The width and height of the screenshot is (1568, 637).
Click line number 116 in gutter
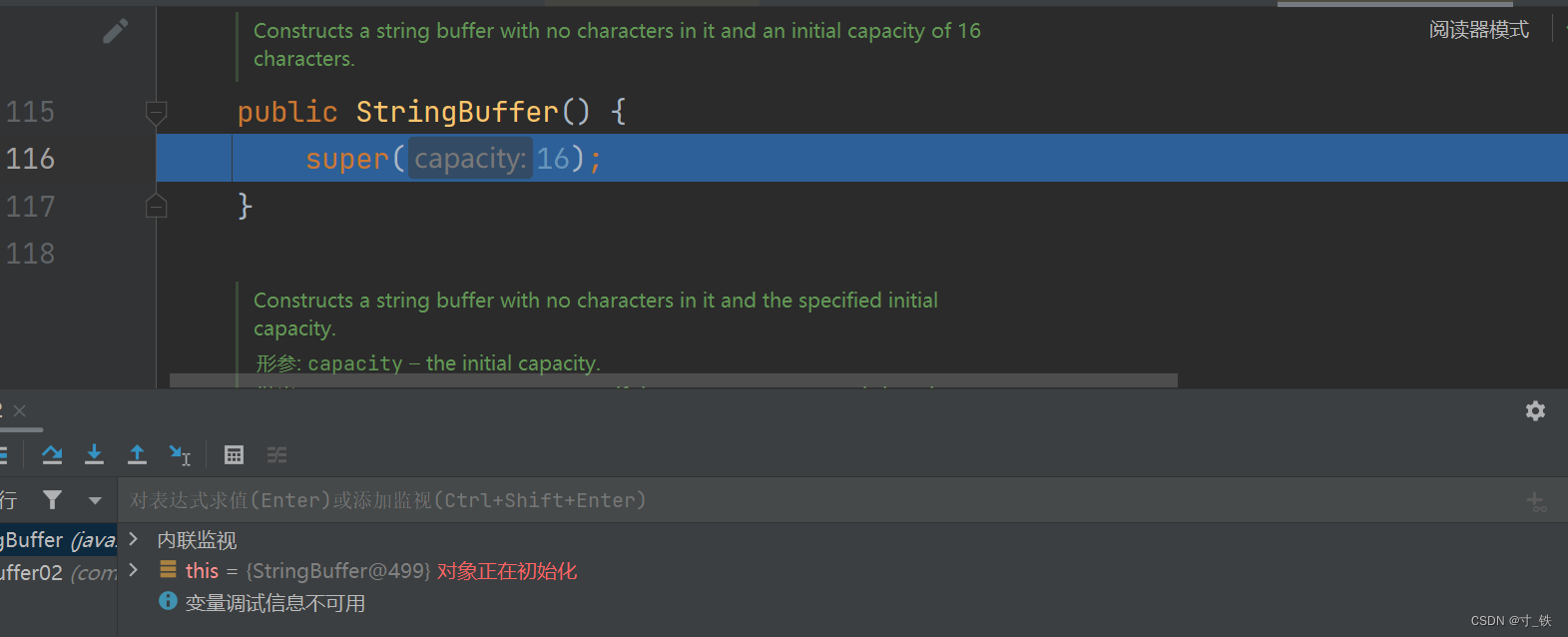(31, 159)
